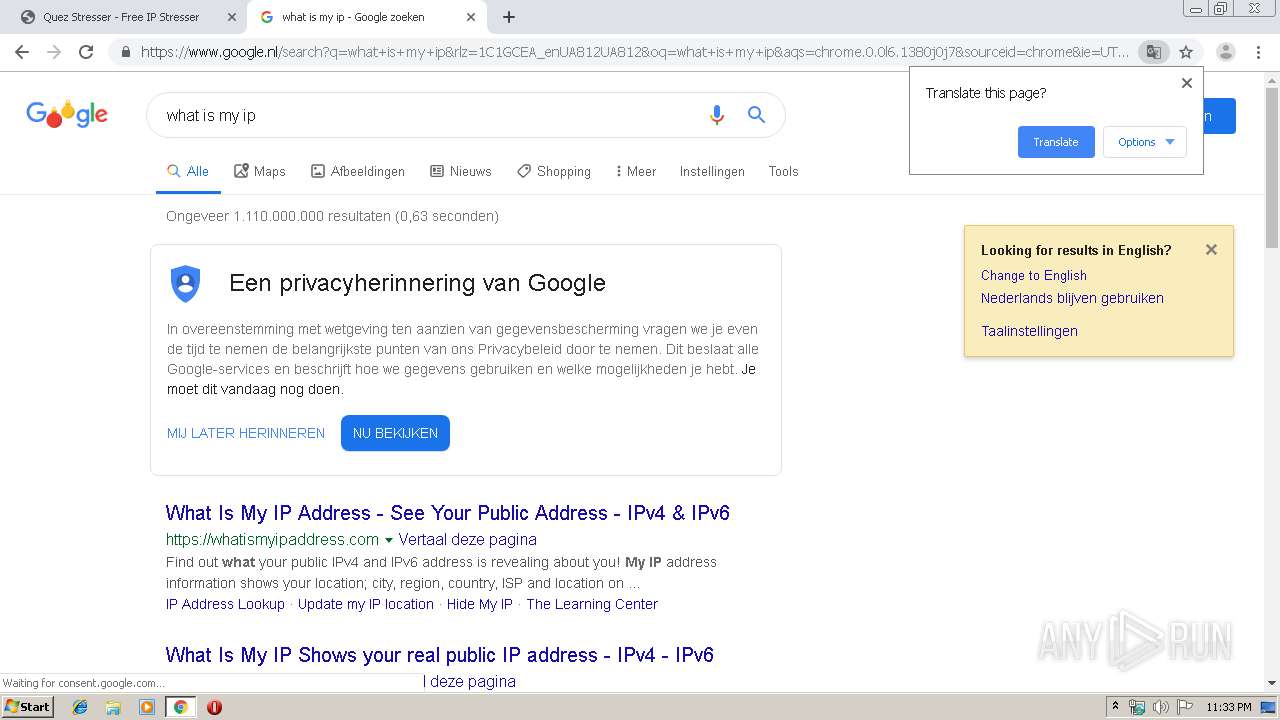
Task: Click the Translate button
Action: pos(1056,142)
